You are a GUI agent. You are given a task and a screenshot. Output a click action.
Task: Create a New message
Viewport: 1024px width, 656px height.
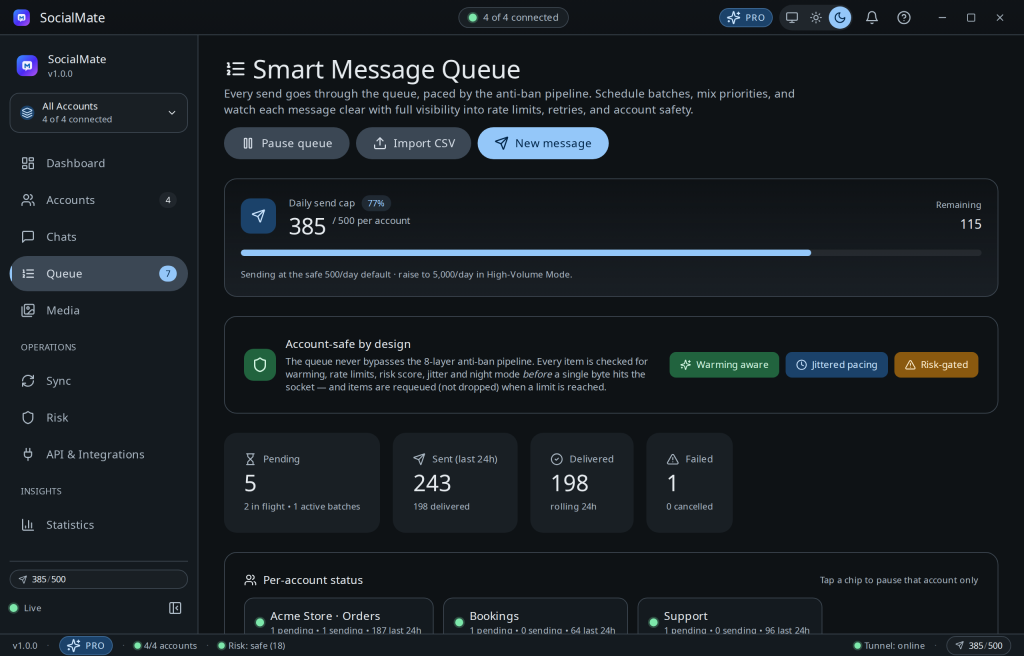click(x=543, y=143)
